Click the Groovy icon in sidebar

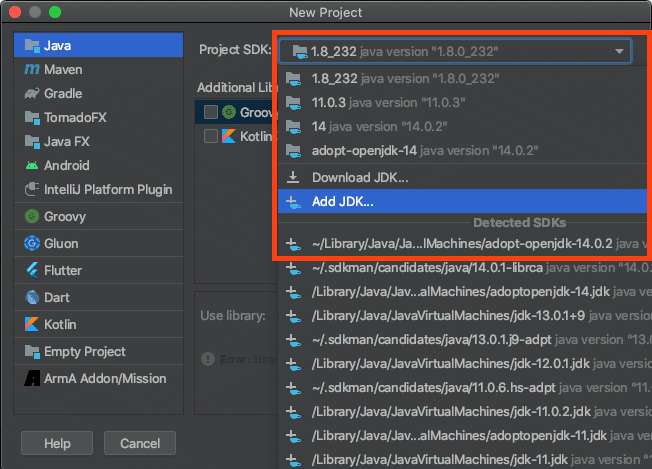[x=32, y=216]
